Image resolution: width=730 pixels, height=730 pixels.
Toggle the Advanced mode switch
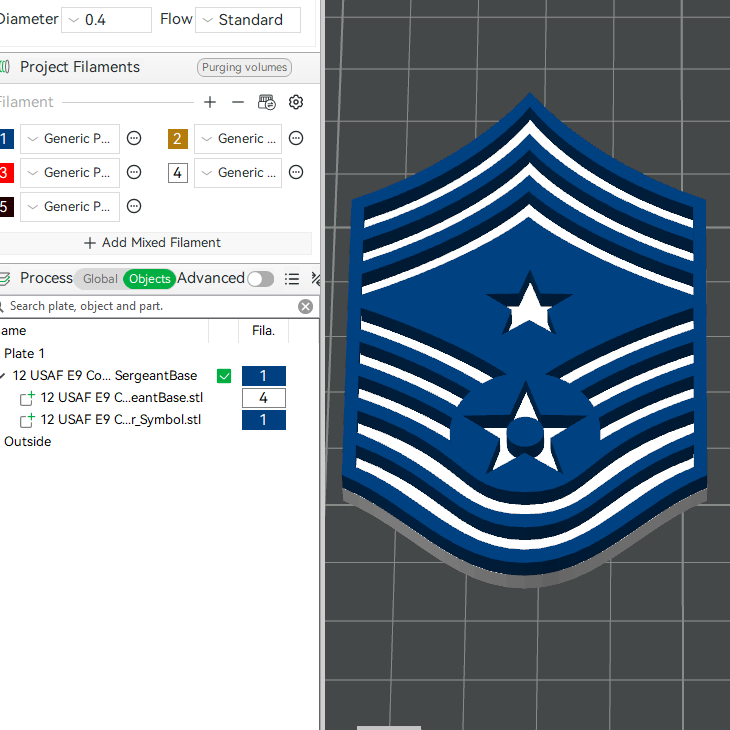(x=260, y=279)
